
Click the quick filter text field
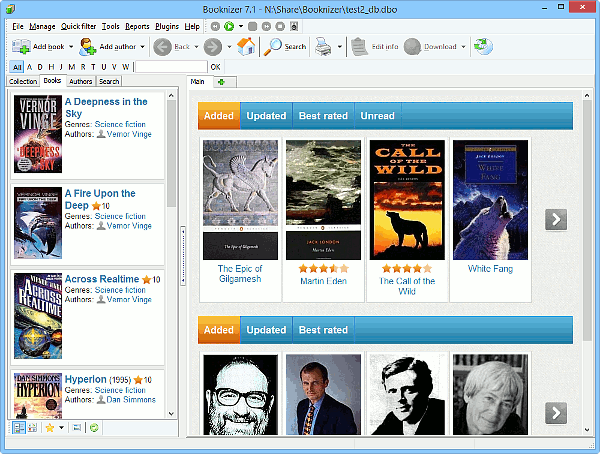171,67
